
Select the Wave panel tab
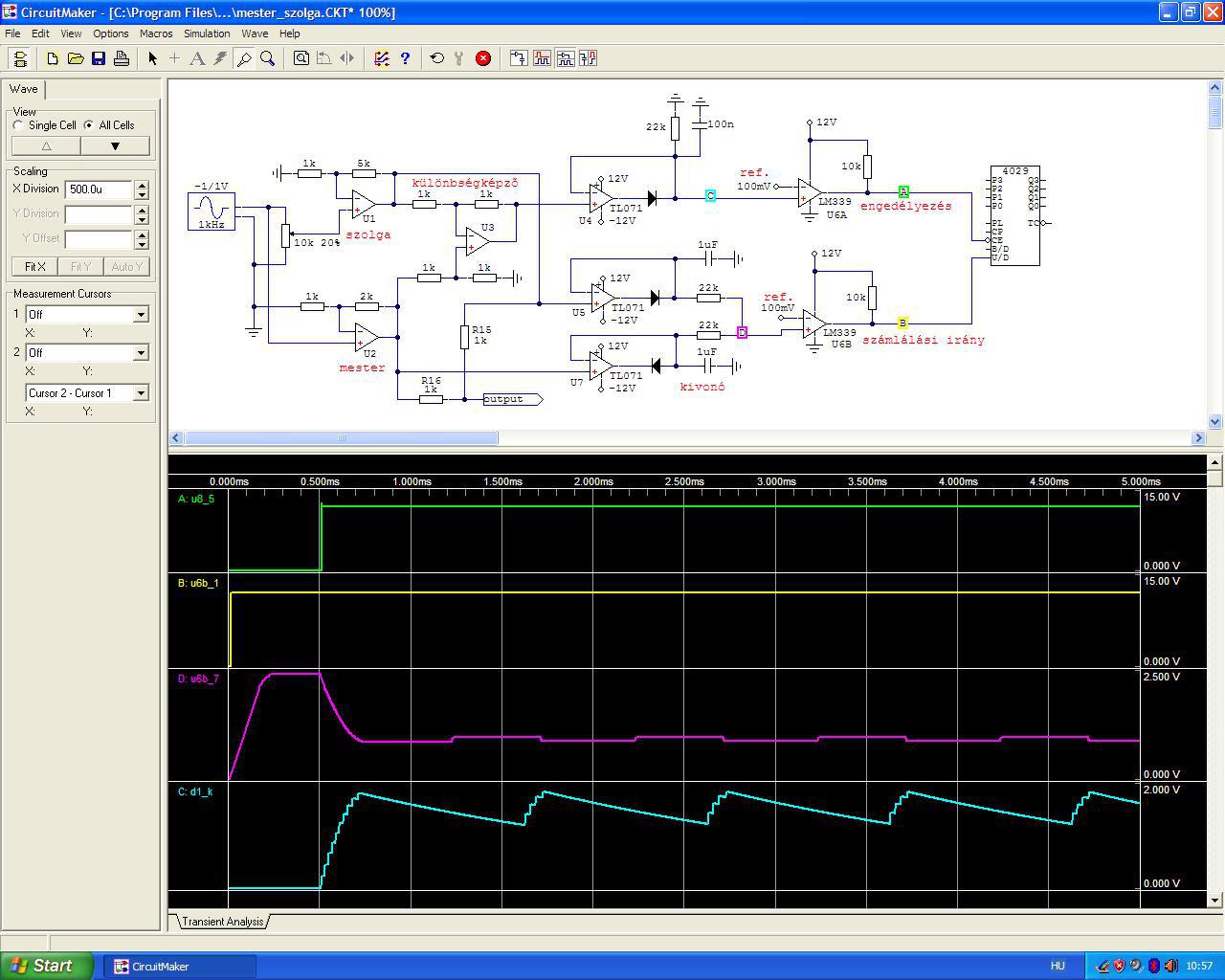(x=24, y=89)
